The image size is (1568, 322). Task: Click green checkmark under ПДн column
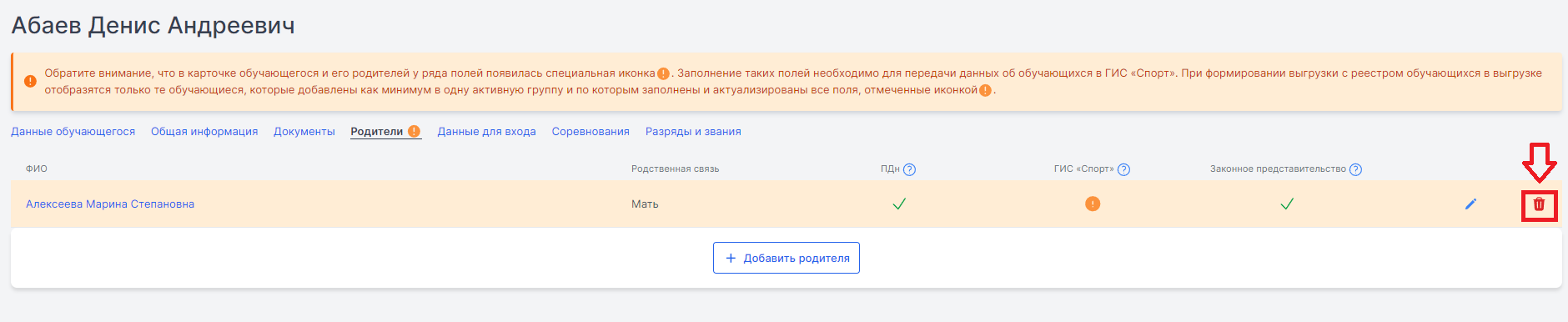point(899,204)
